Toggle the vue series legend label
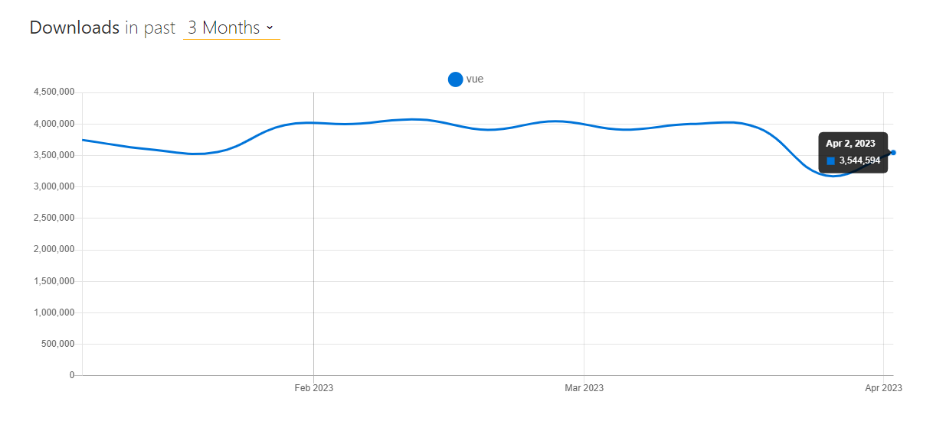 tap(475, 79)
